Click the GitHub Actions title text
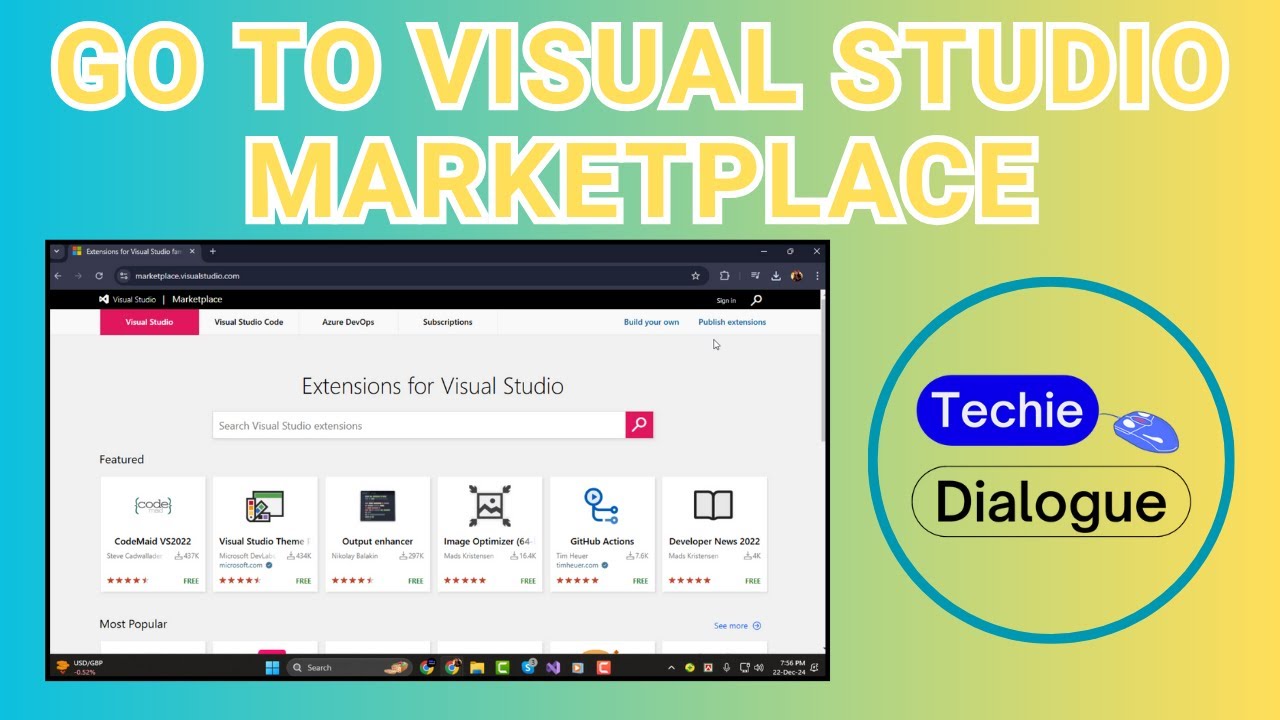 coord(602,541)
